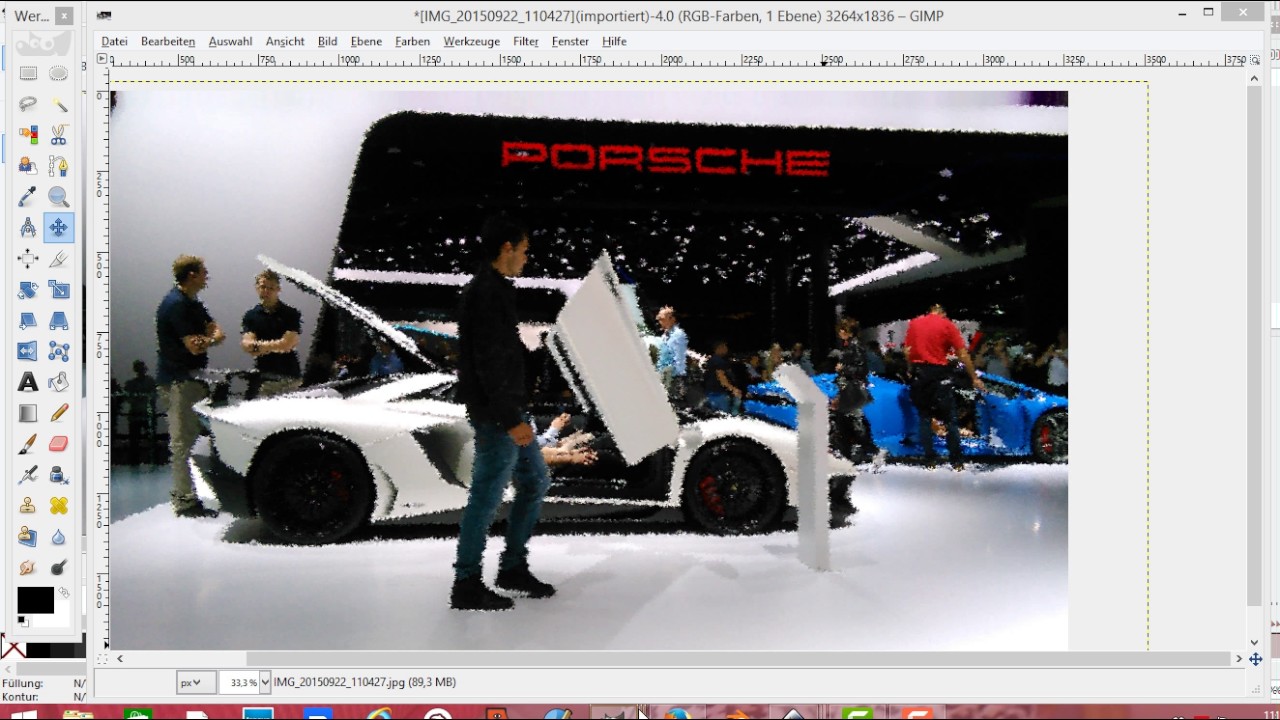The width and height of the screenshot is (1280, 720).
Task: Select the Select by Color tool
Action: 28,135
